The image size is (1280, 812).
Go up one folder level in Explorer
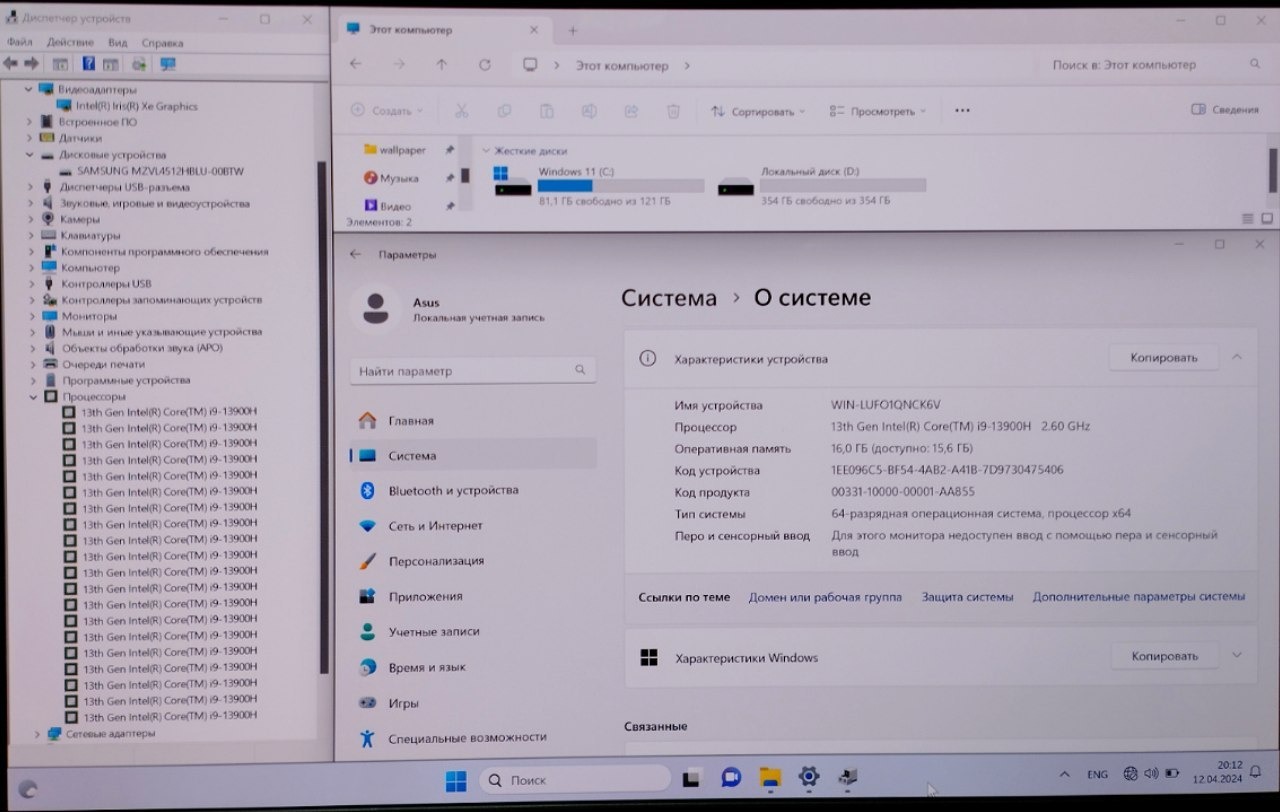click(x=442, y=65)
